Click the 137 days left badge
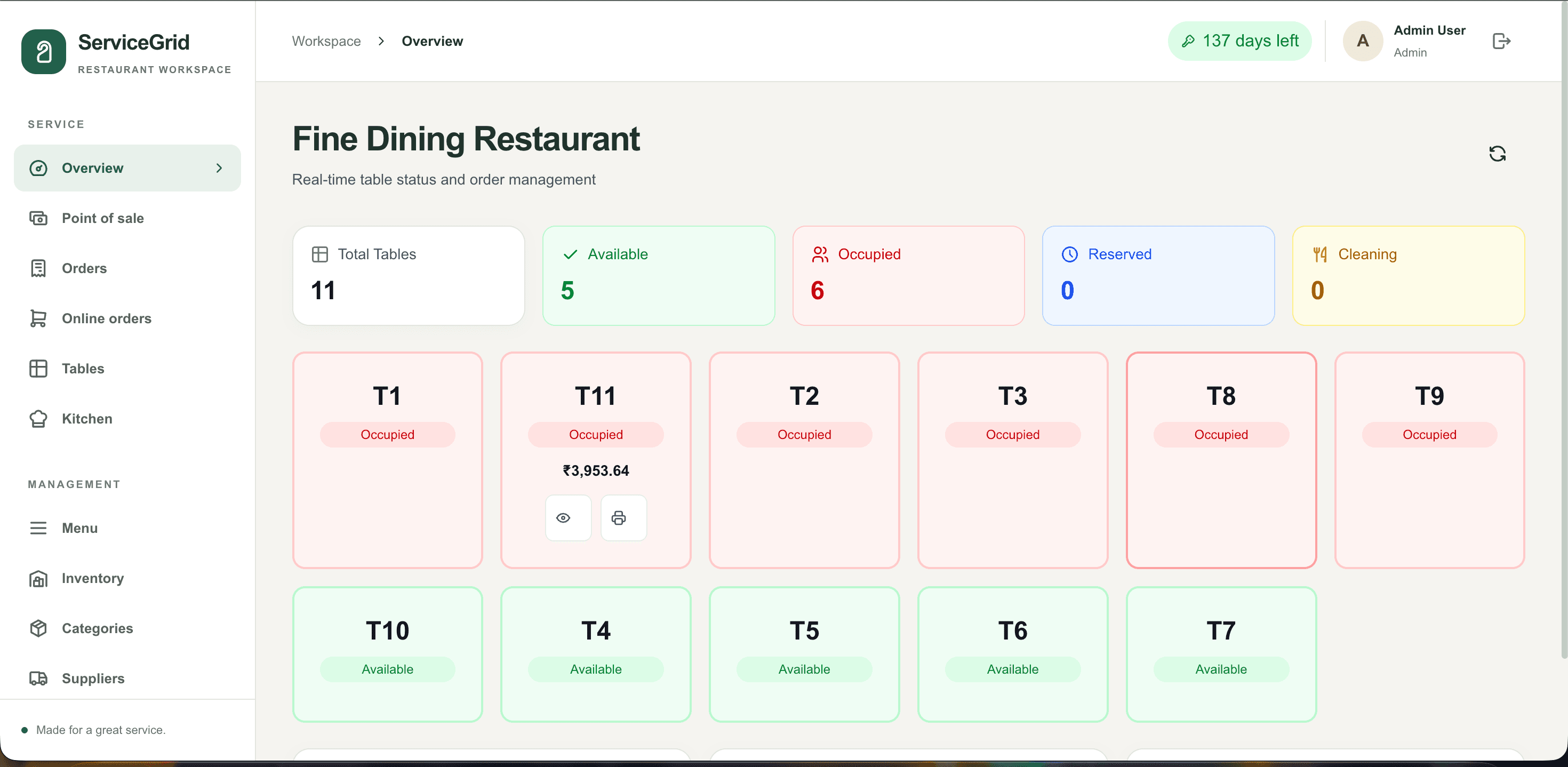Image resolution: width=1568 pixels, height=767 pixels. [1239, 41]
